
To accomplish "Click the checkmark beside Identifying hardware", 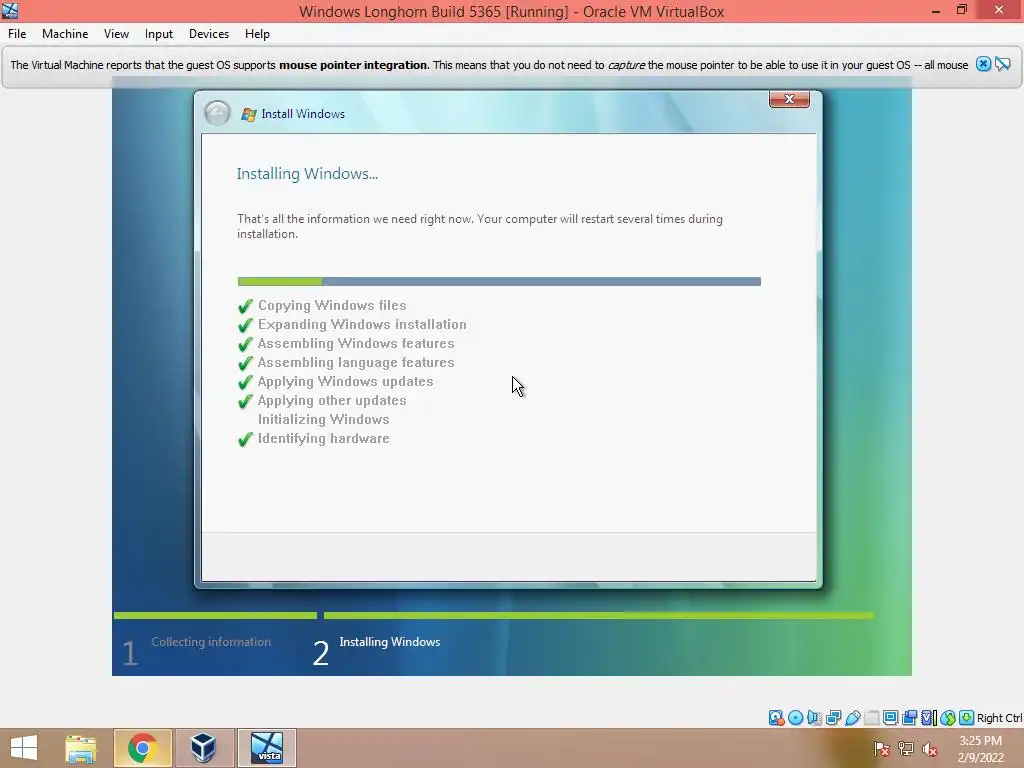I will pyautogui.click(x=246, y=439).
